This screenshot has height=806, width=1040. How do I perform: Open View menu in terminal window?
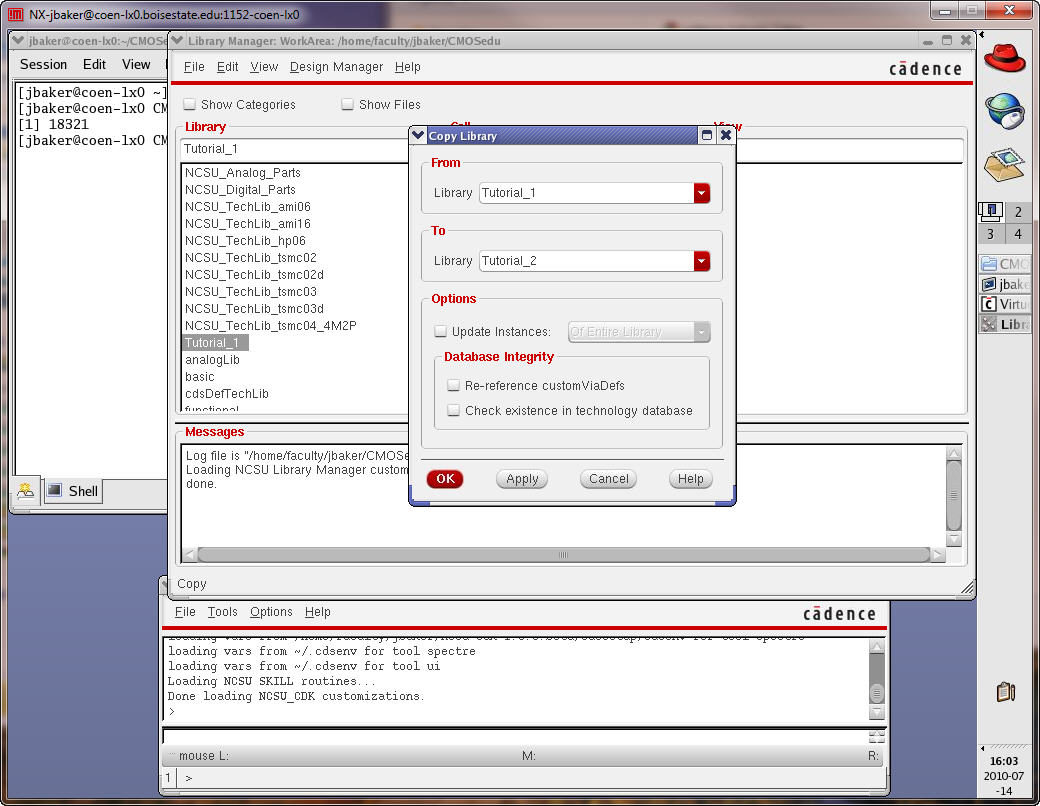coord(136,64)
